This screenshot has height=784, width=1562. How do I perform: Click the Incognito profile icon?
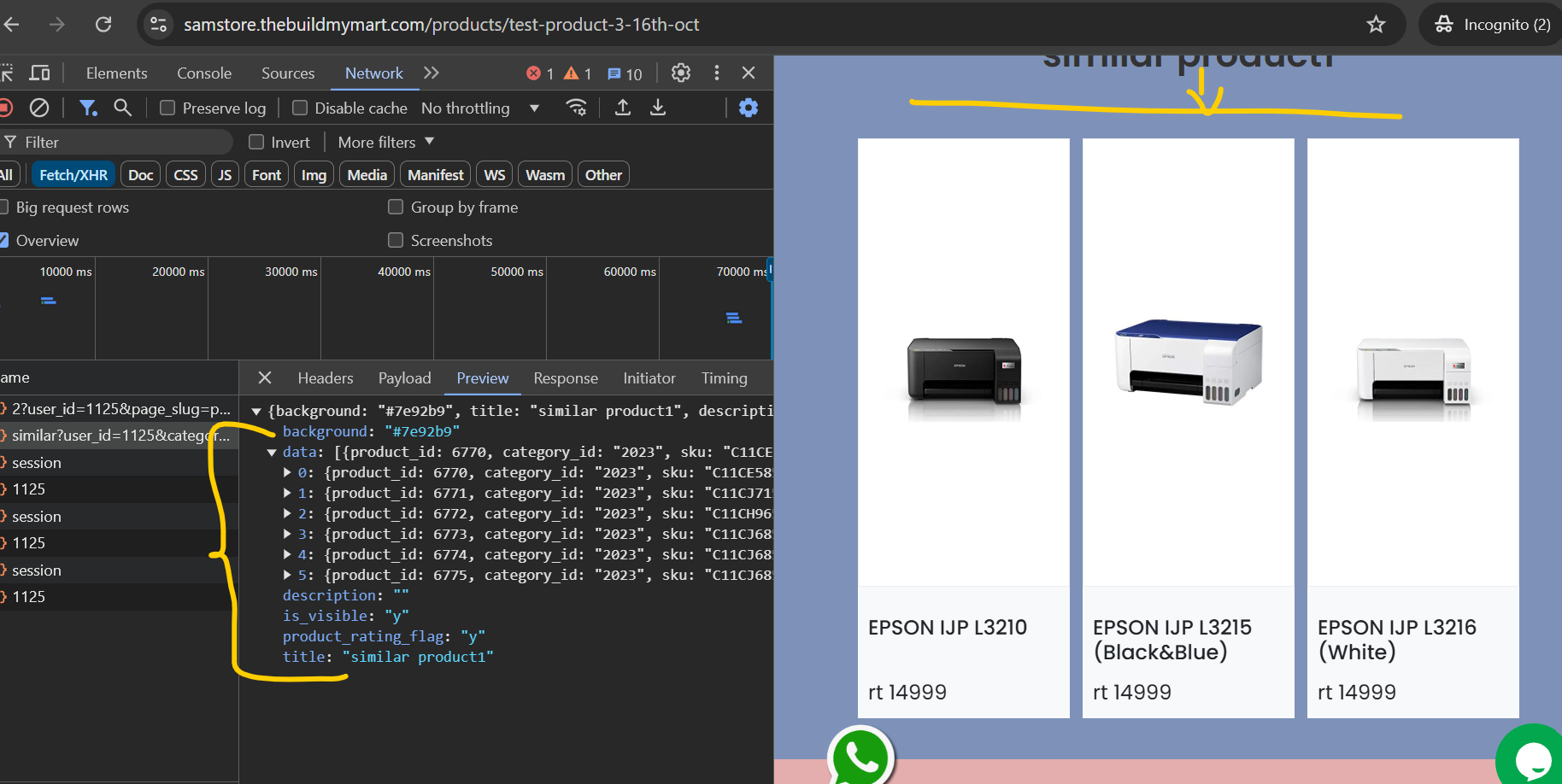[1492, 24]
